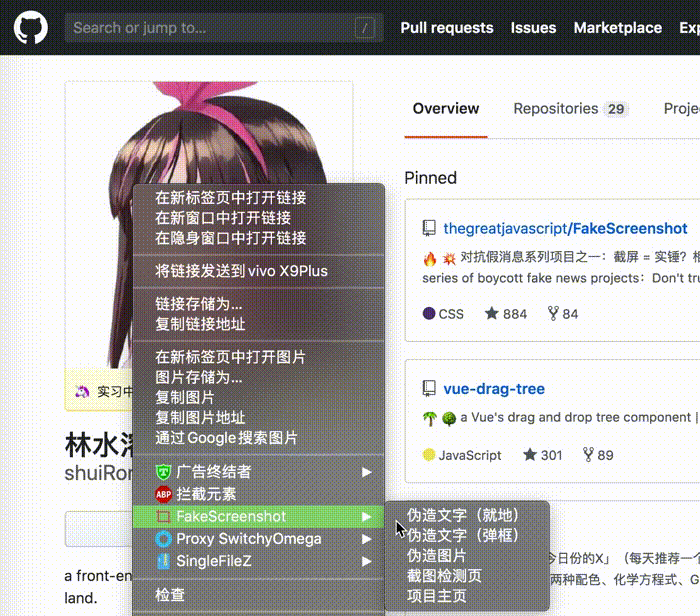
Task: Expand the SingleFileZ submenu arrow
Action: 367,561
